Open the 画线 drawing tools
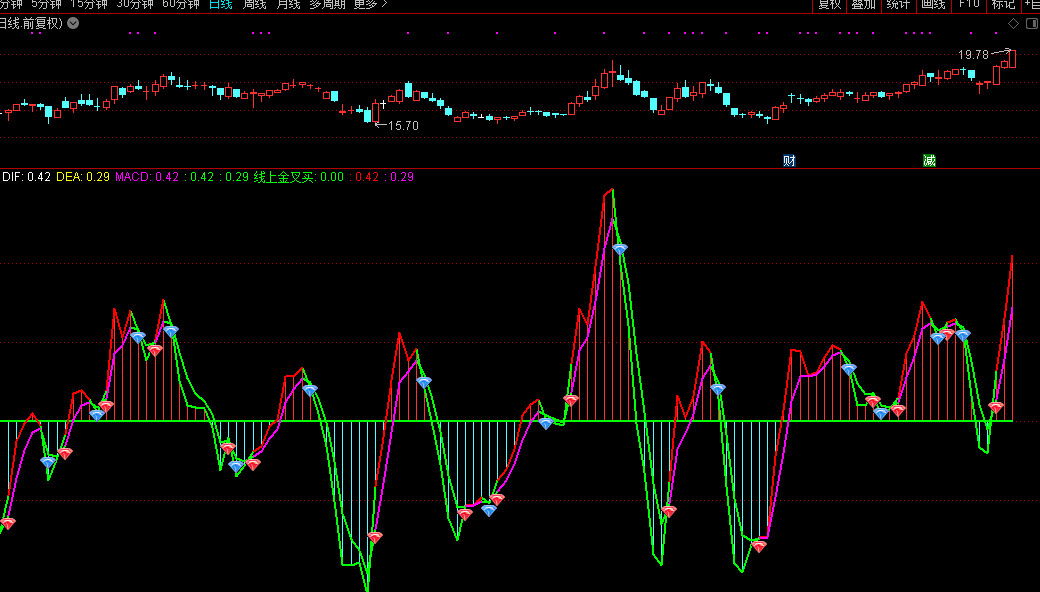 932,4
